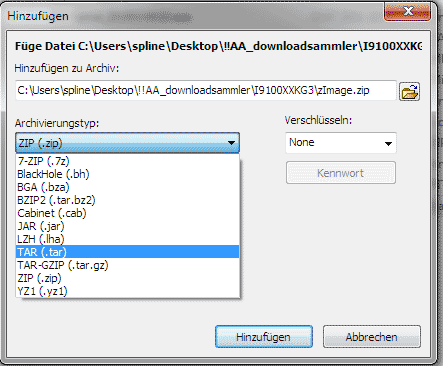The height and width of the screenshot is (366, 443).
Task: Pick YZ1 (.yz1) archive type
Action: coord(128,291)
